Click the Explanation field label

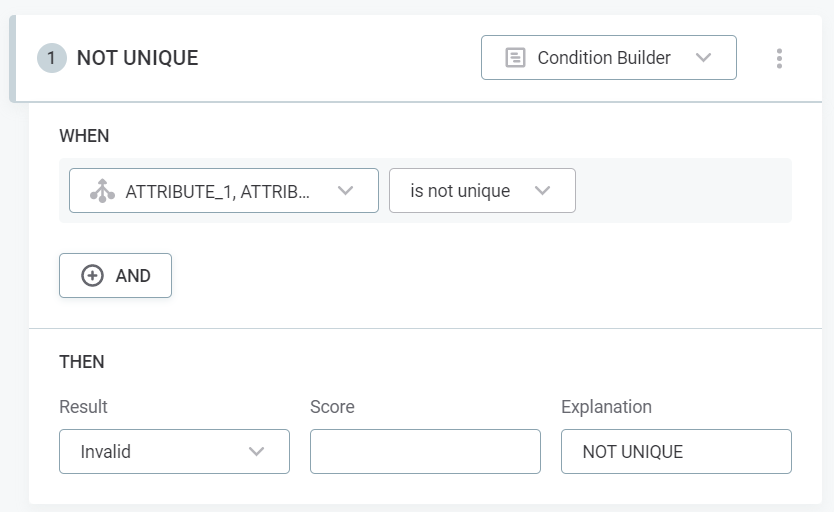click(x=606, y=407)
